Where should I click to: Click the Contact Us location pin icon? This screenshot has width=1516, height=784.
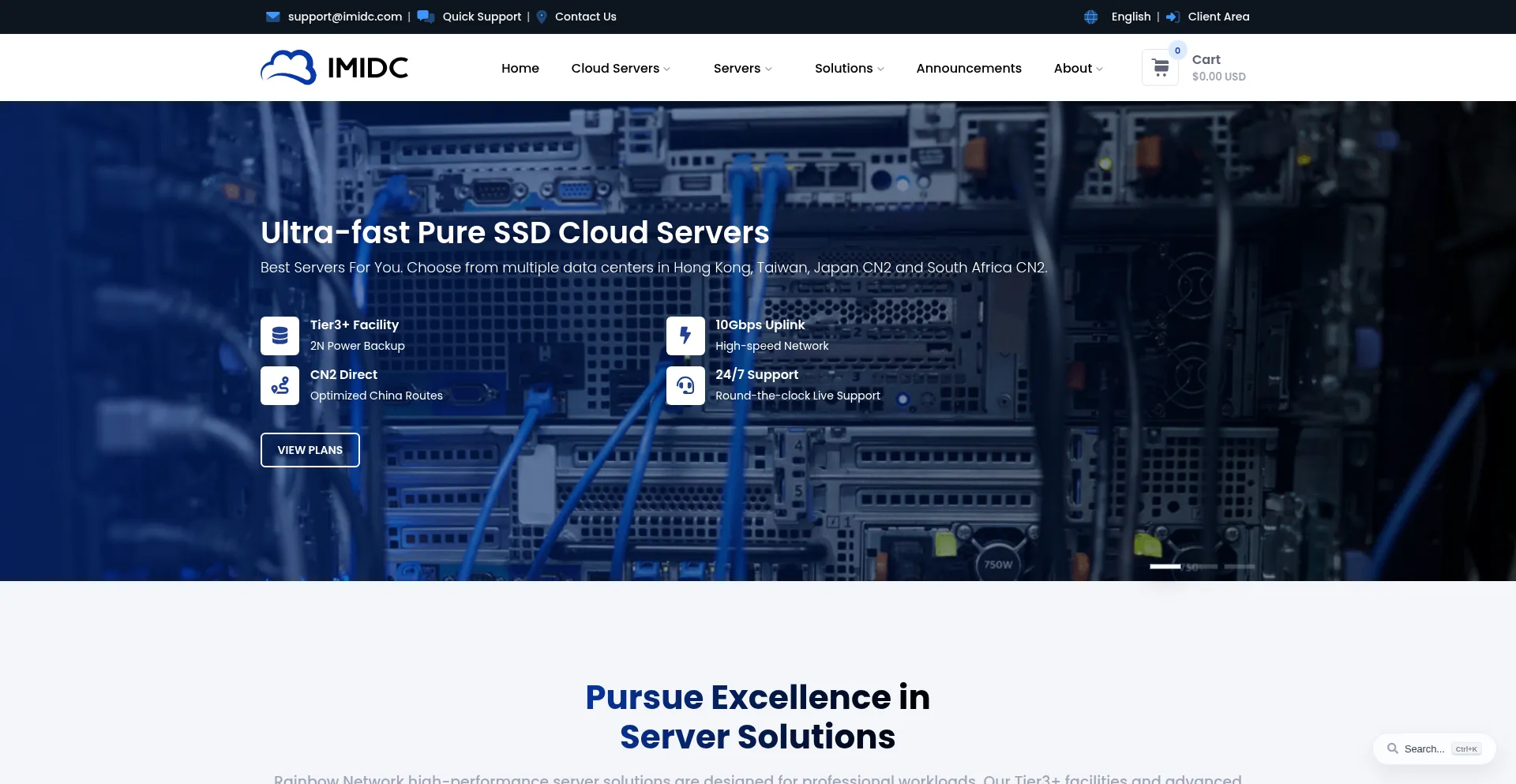pos(542,17)
